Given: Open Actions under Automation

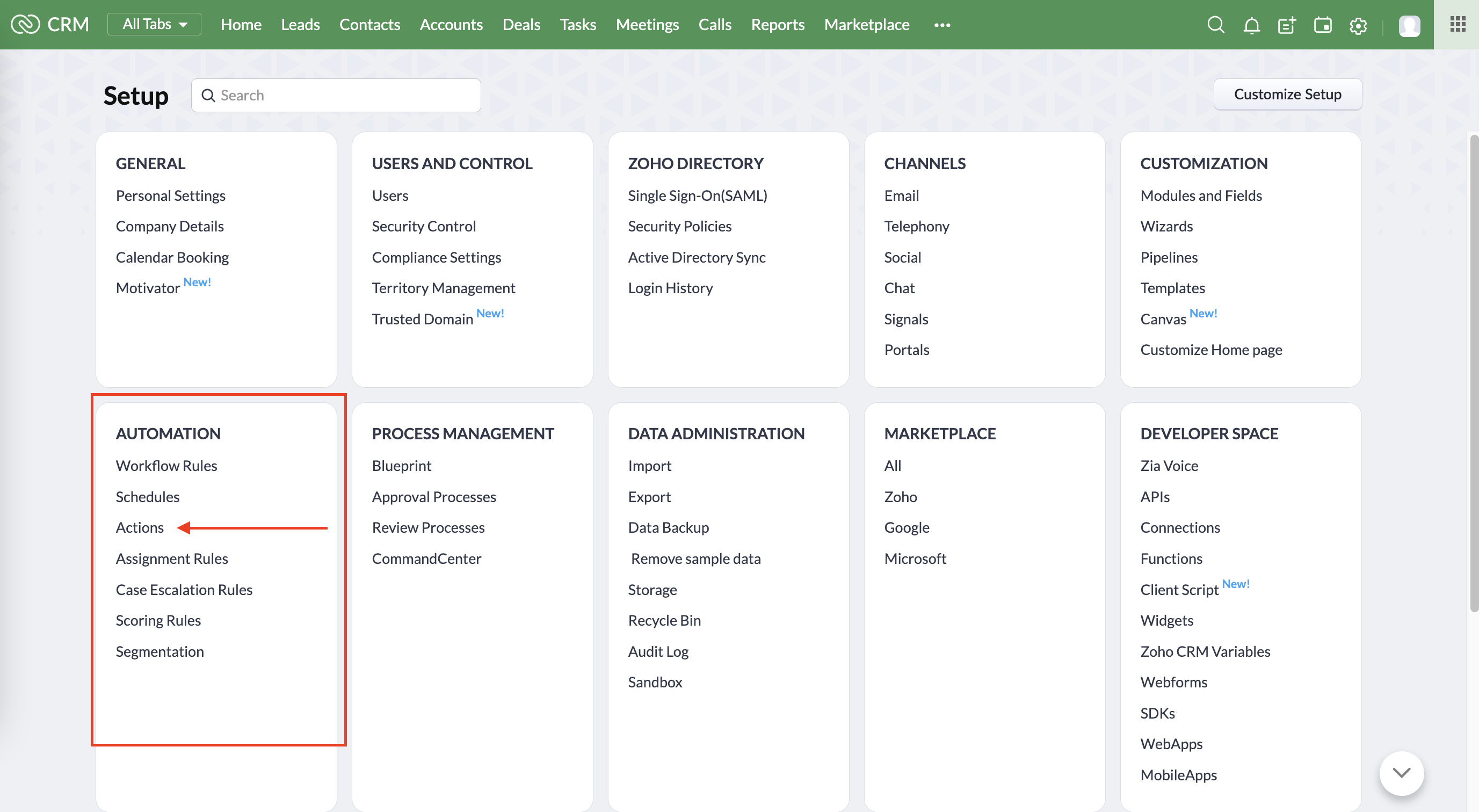Looking at the screenshot, I should 140,527.
